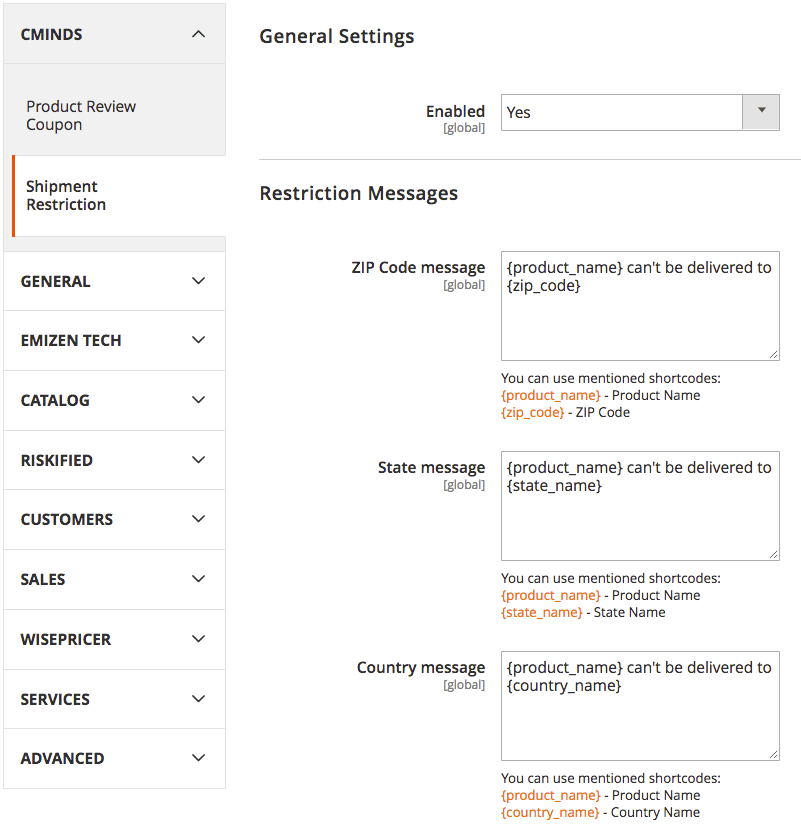This screenshot has height=836, width=801.
Task: Expand the CUSTOMERS section chevron
Action: (198, 519)
